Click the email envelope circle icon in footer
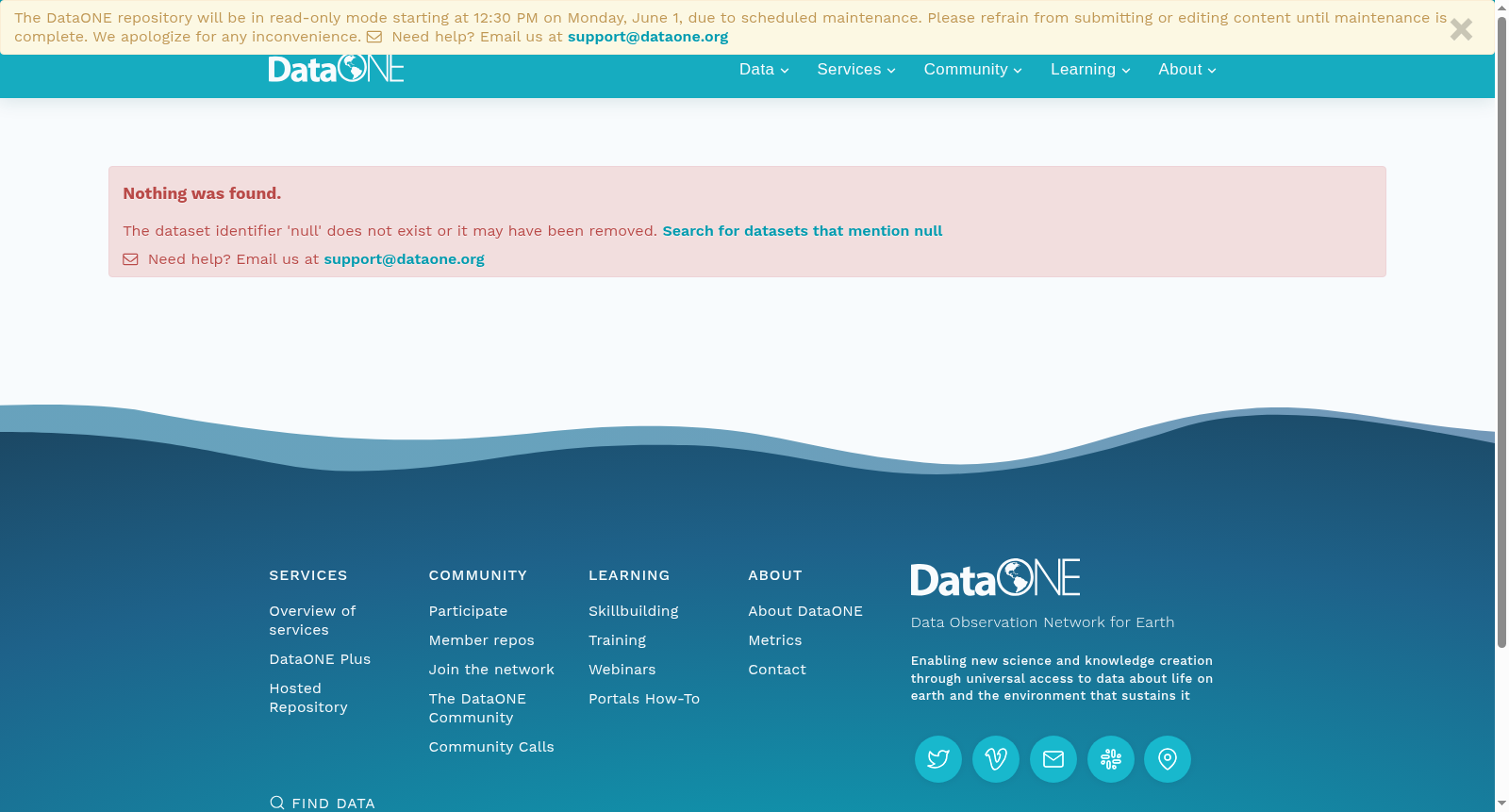1509x812 pixels. 1053,759
